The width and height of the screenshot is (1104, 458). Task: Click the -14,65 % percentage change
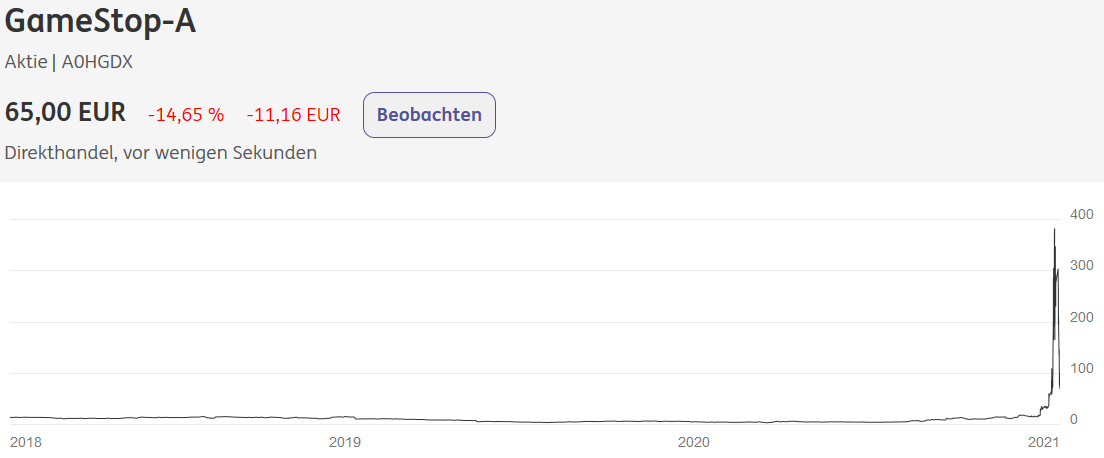(x=186, y=115)
